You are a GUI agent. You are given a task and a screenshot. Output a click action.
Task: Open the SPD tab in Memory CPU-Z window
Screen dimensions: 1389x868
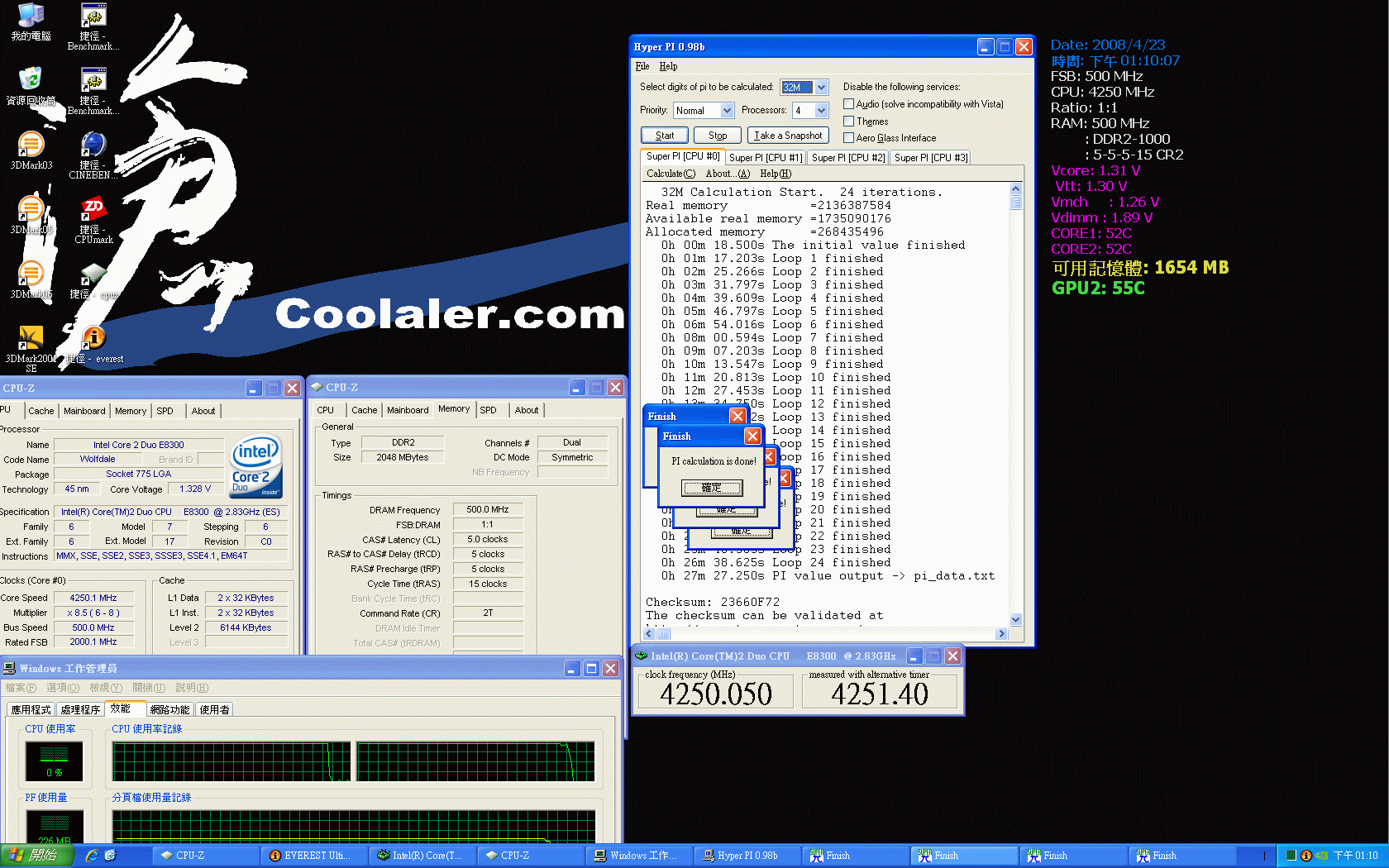click(x=489, y=410)
